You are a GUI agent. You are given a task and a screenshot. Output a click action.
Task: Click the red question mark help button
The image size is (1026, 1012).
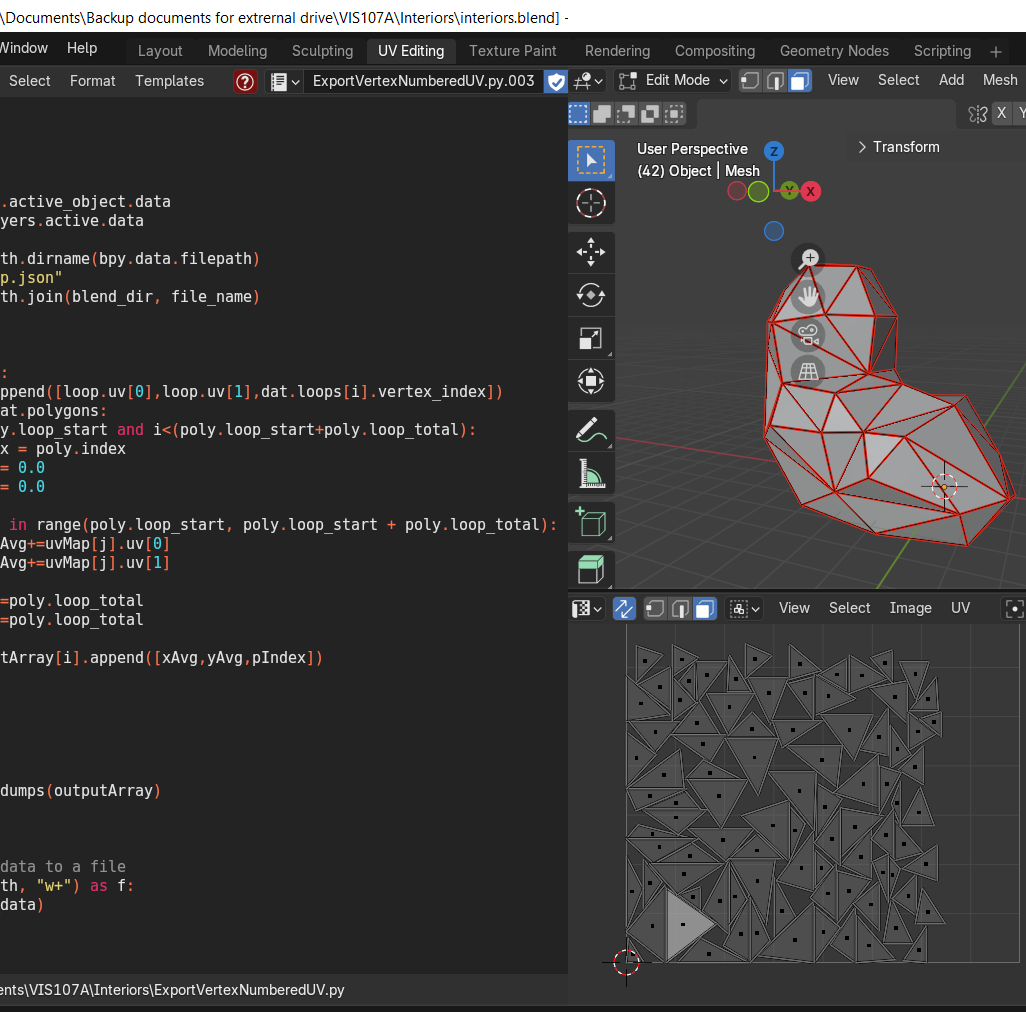(x=245, y=81)
